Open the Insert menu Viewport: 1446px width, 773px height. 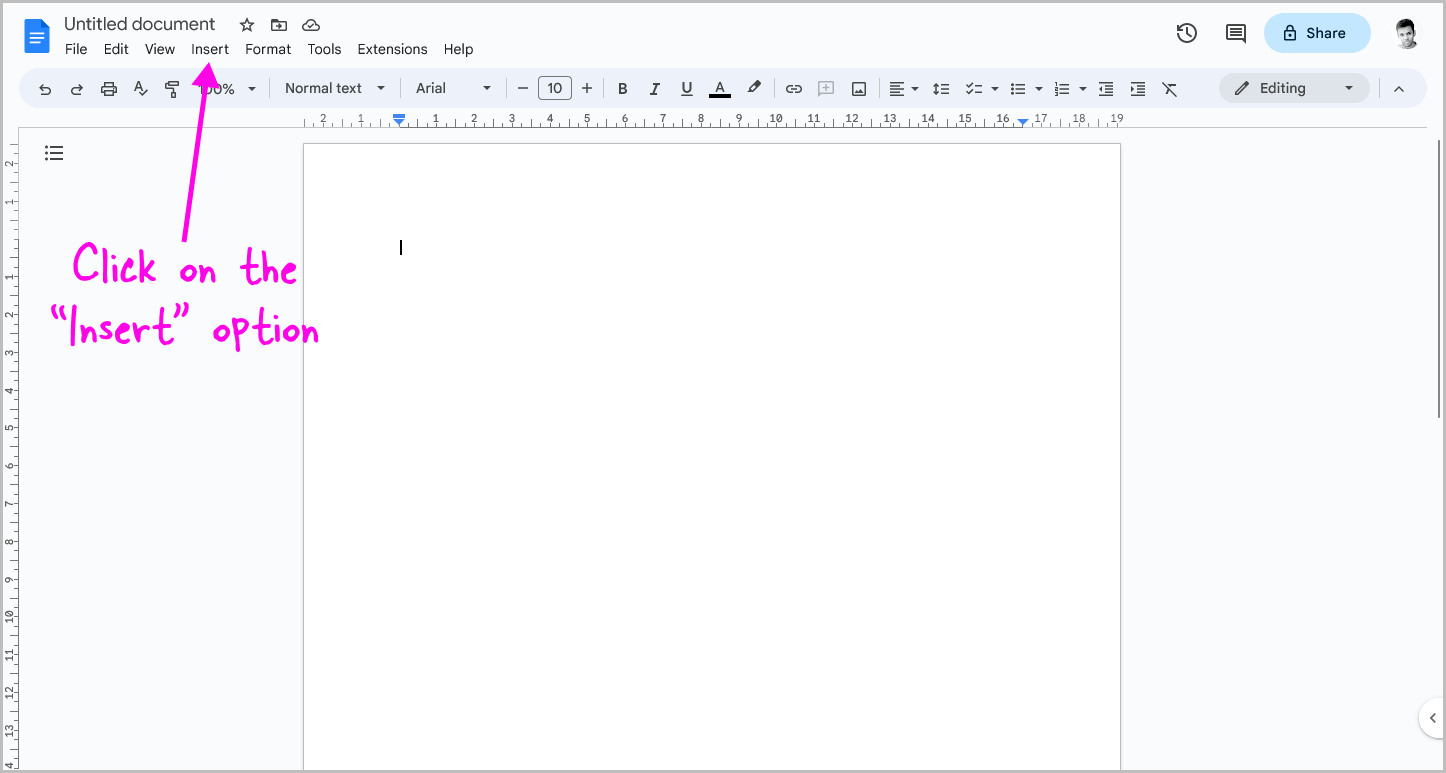click(210, 49)
